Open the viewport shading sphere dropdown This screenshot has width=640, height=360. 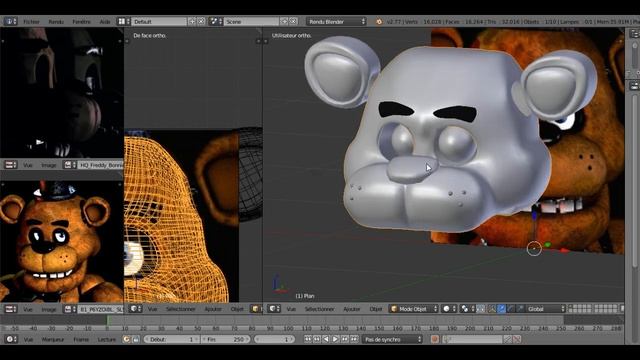tap(449, 309)
